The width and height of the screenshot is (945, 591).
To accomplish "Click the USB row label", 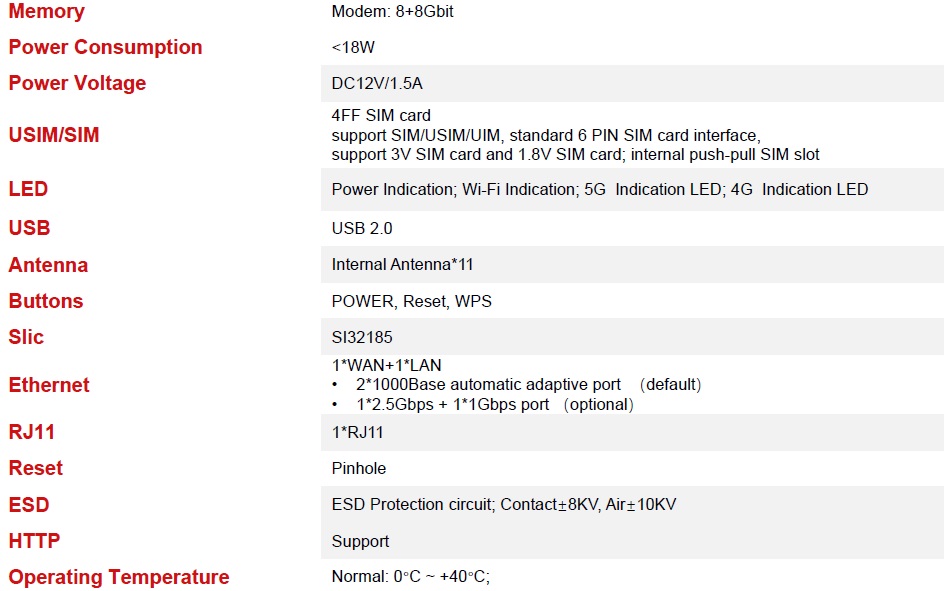I will click(29, 228).
